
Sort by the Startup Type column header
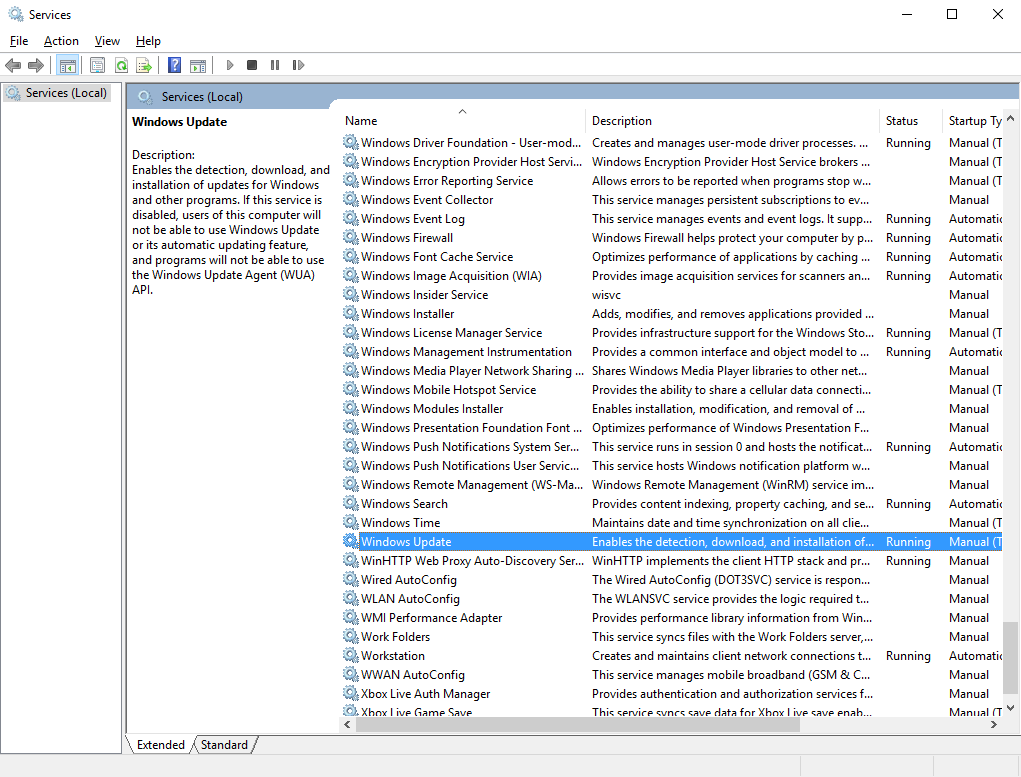[x=973, y=120]
